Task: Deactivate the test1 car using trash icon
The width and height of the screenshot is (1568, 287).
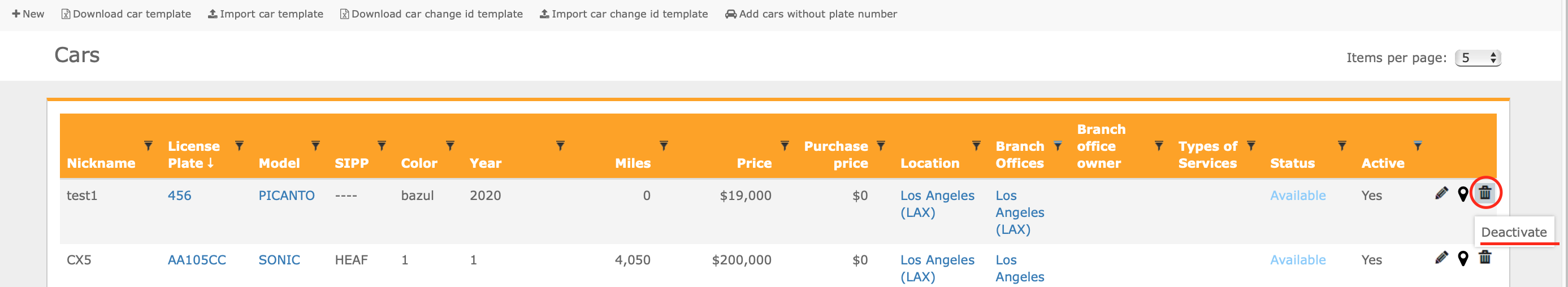Action: (x=1484, y=193)
